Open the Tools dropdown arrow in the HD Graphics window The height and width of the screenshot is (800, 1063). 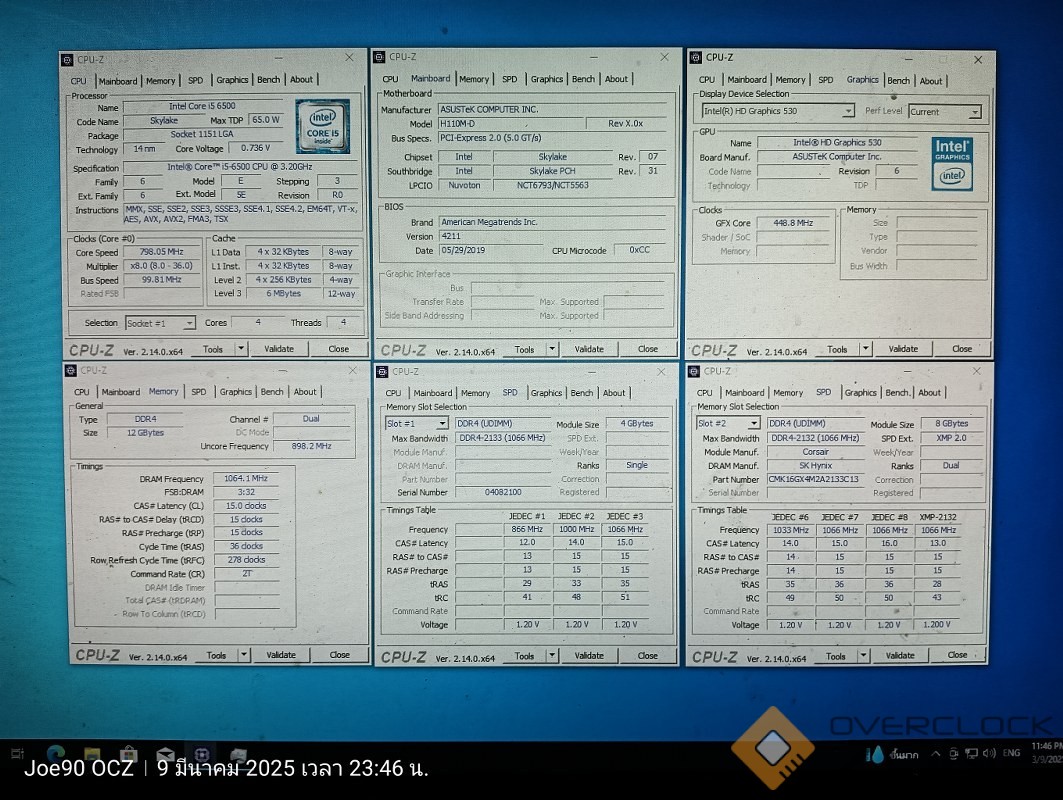point(865,348)
